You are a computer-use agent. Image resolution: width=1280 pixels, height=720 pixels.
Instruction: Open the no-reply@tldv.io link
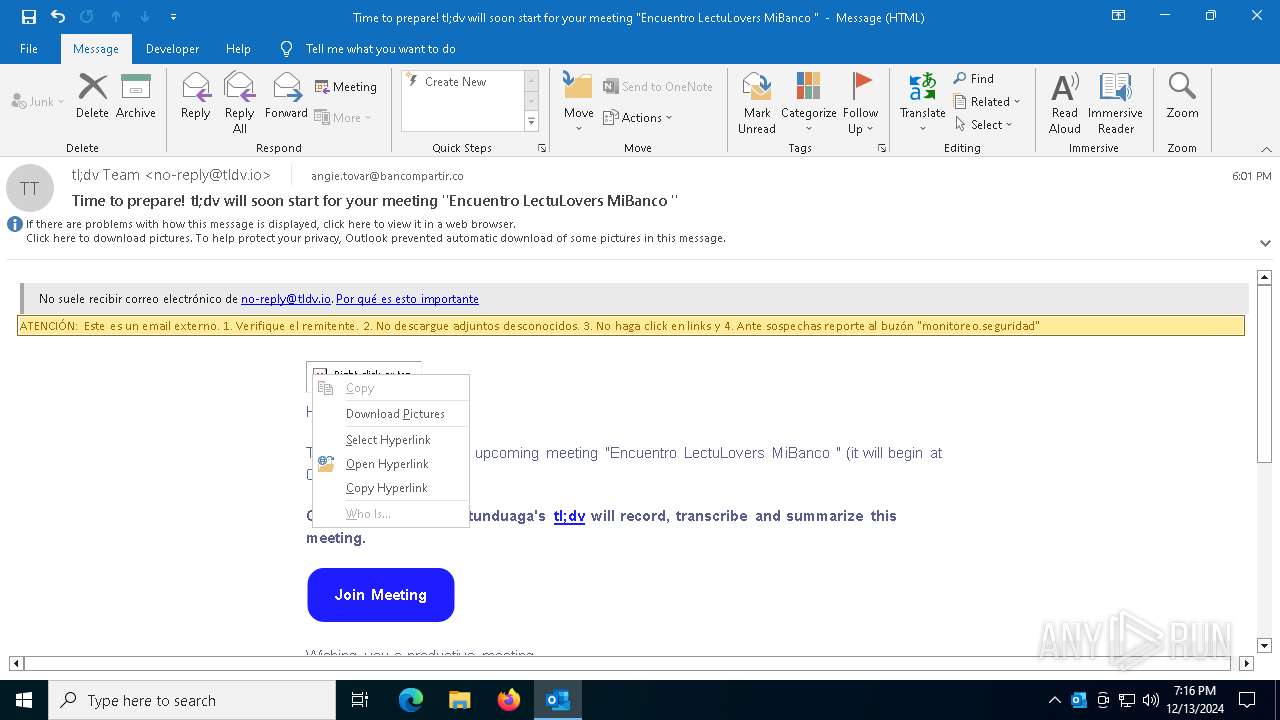[286, 299]
